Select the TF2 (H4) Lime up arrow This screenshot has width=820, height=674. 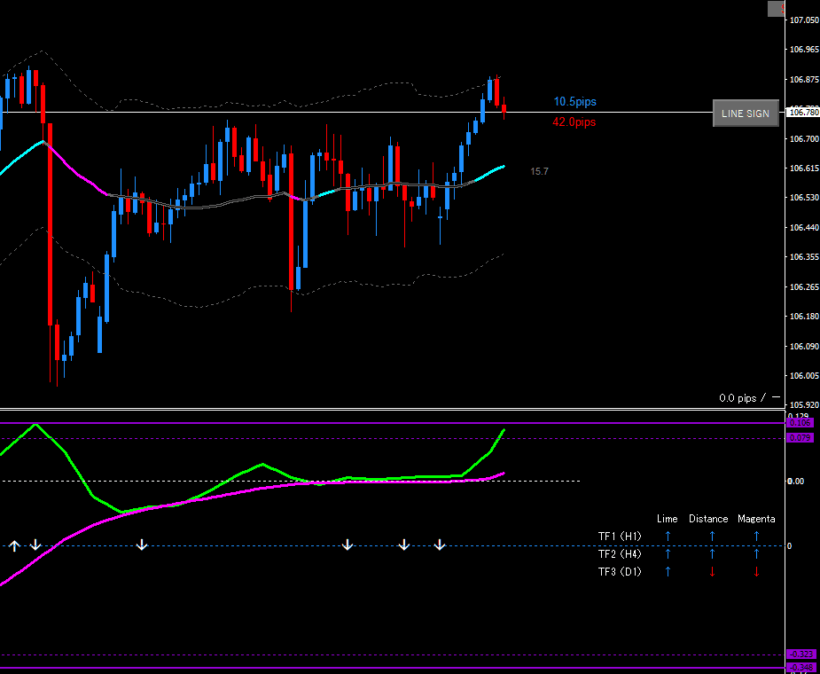pyautogui.click(x=667, y=554)
